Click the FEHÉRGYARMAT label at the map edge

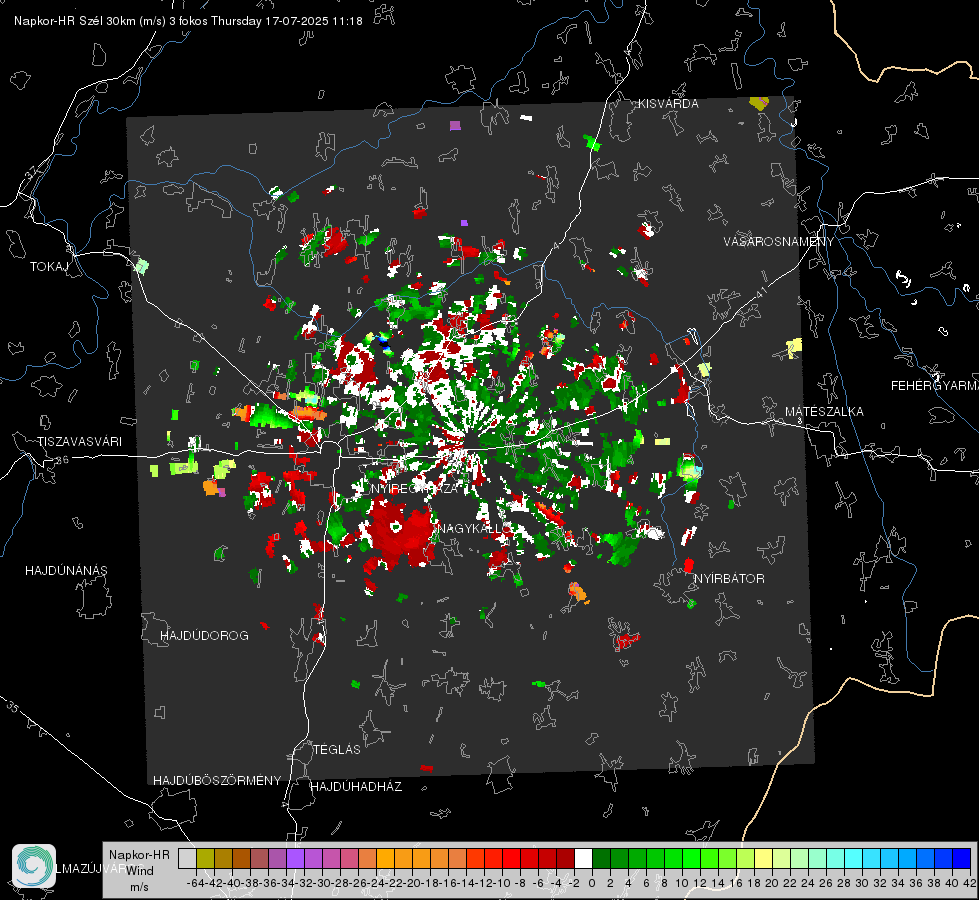point(934,386)
